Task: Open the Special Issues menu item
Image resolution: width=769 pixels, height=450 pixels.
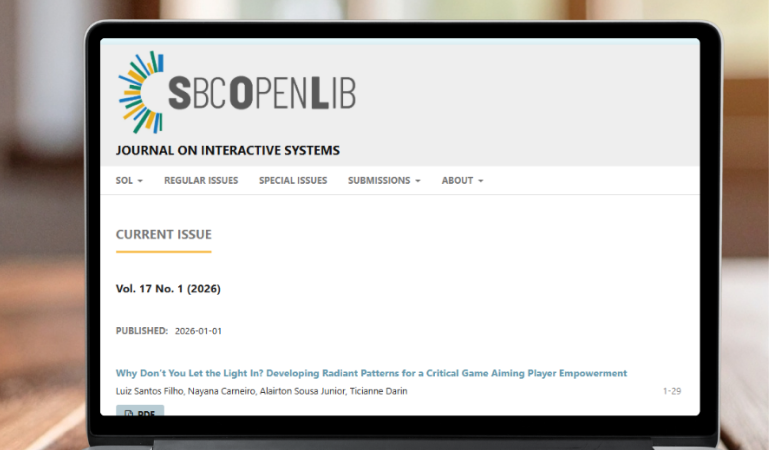Action: tap(293, 181)
